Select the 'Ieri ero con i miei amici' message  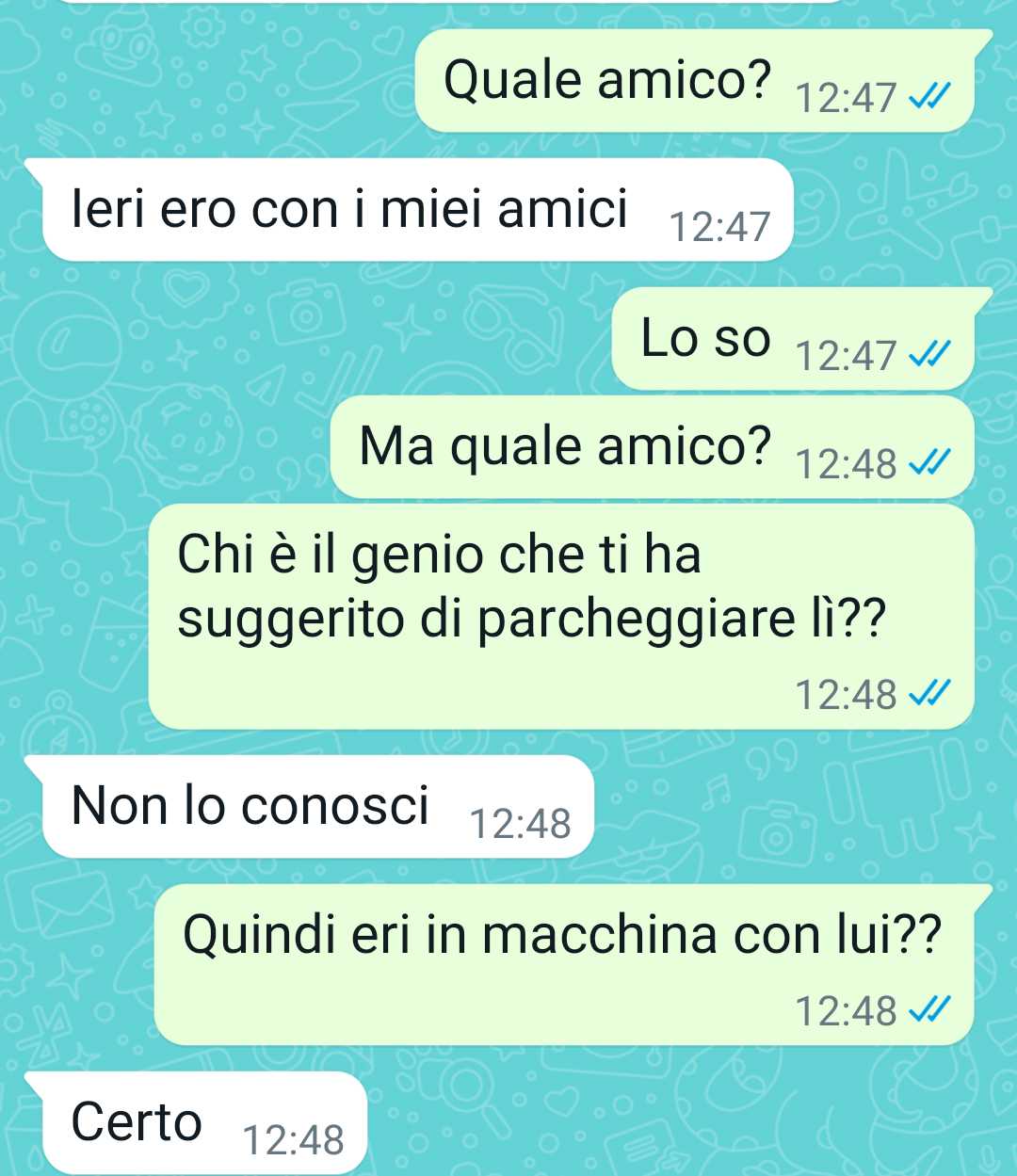click(x=408, y=210)
